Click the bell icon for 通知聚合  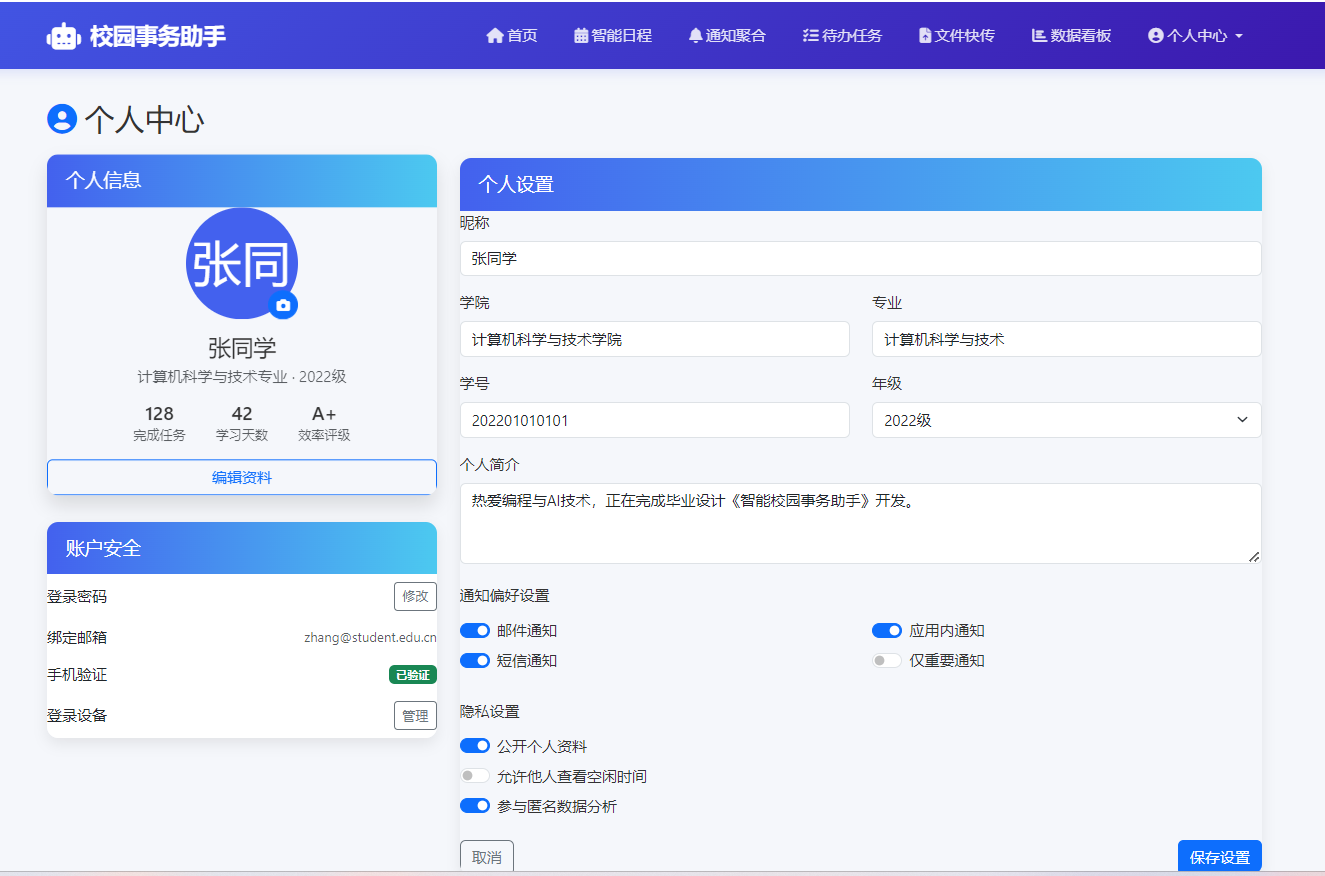tap(697, 34)
